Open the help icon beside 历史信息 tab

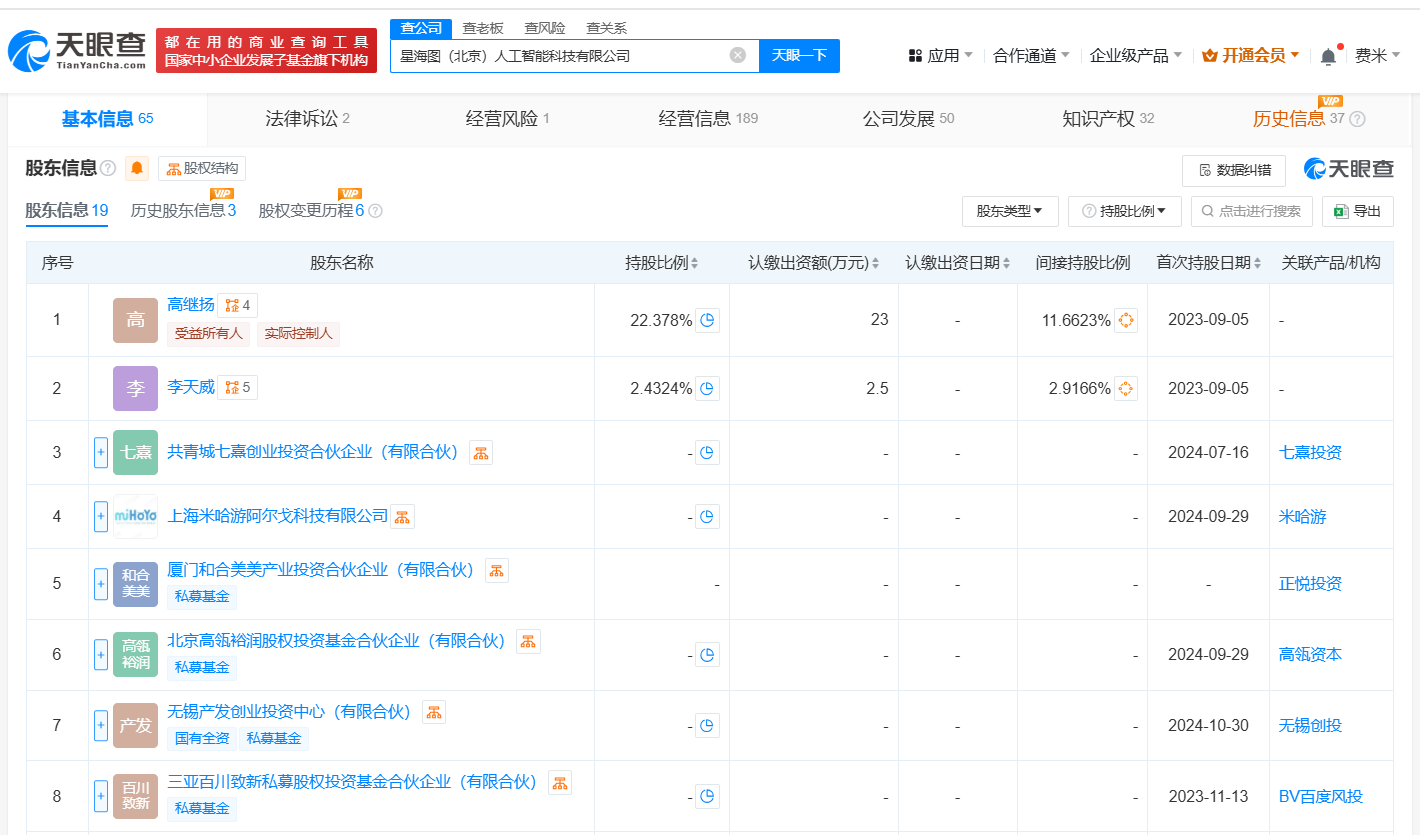[x=1357, y=119]
